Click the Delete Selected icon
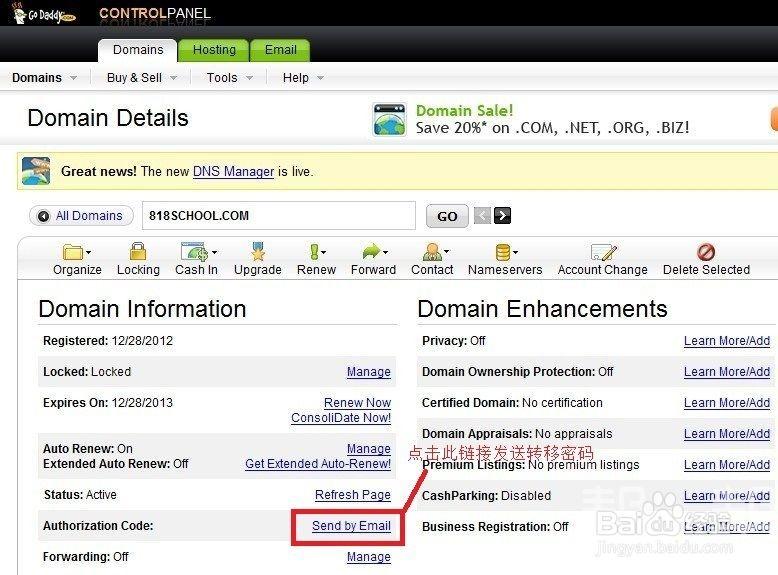Viewport: 778px width, 575px height. tap(706, 253)
